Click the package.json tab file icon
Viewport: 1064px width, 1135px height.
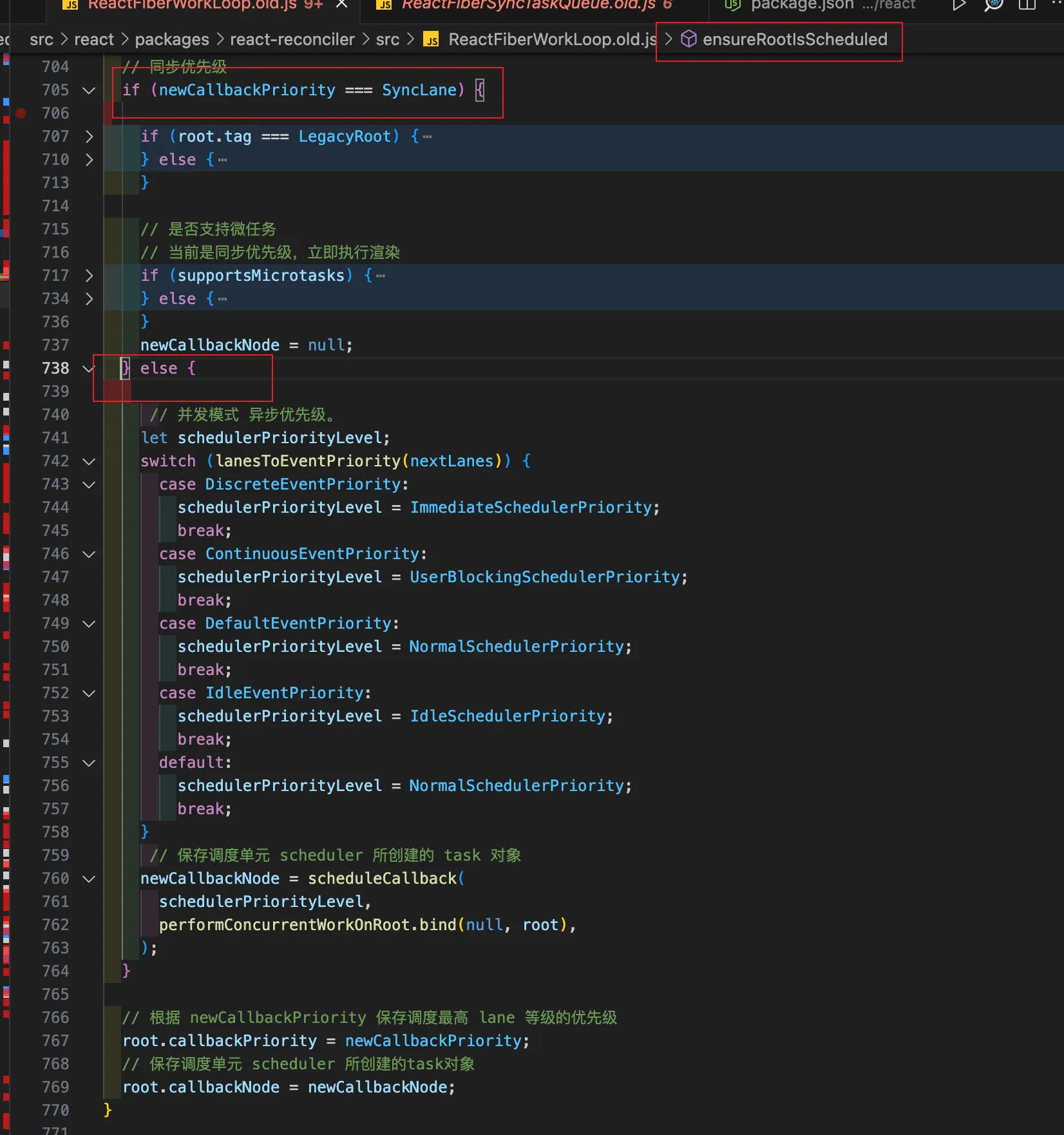tap(732, 5)
